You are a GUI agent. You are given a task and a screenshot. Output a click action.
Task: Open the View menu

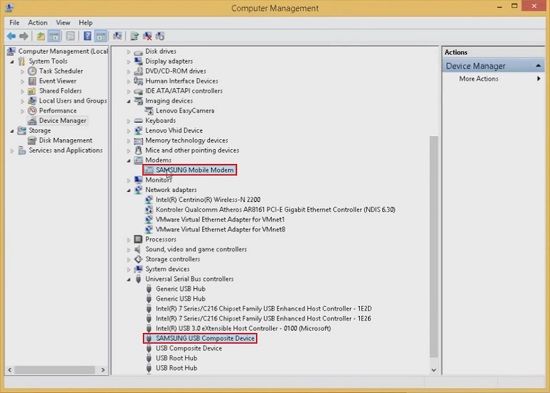pos(63,23)
